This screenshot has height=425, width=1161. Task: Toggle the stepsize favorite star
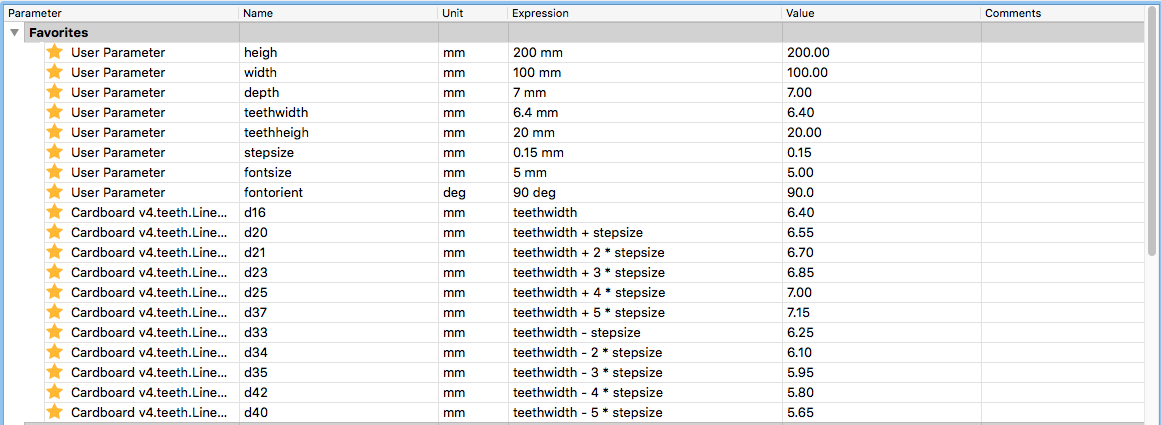(54, 152)
